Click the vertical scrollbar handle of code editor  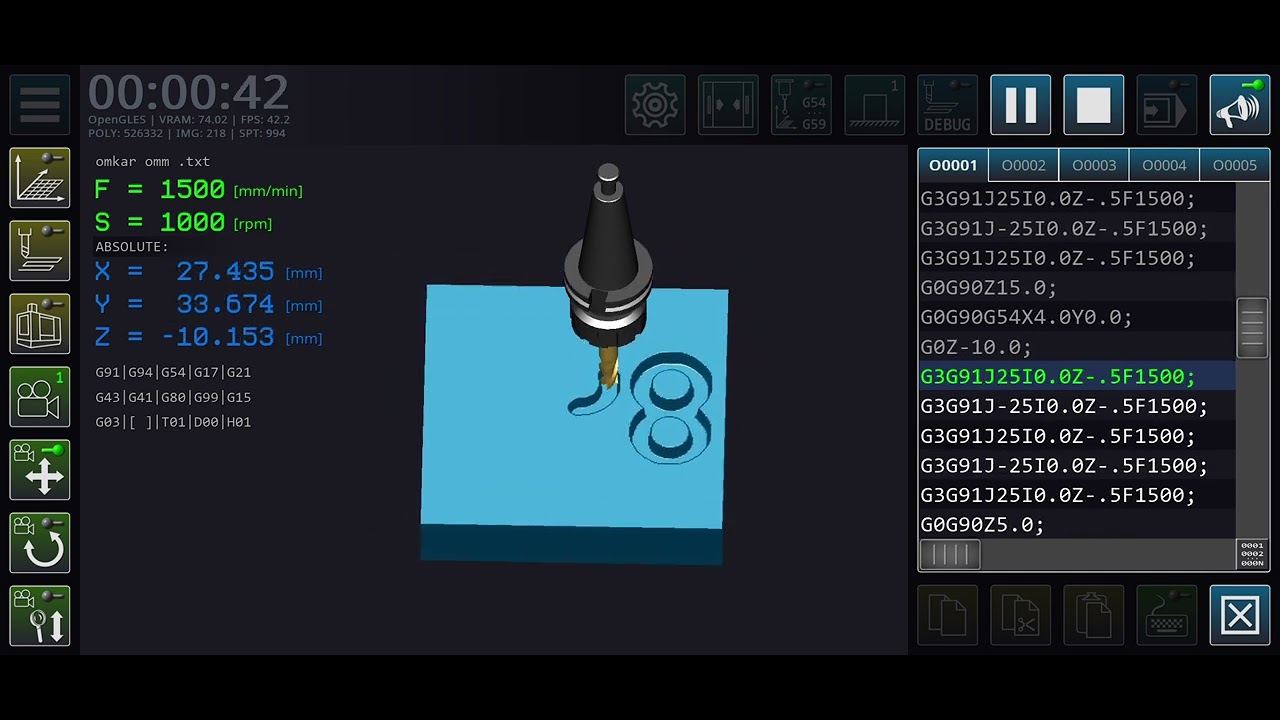click(x=1252, y=327)
